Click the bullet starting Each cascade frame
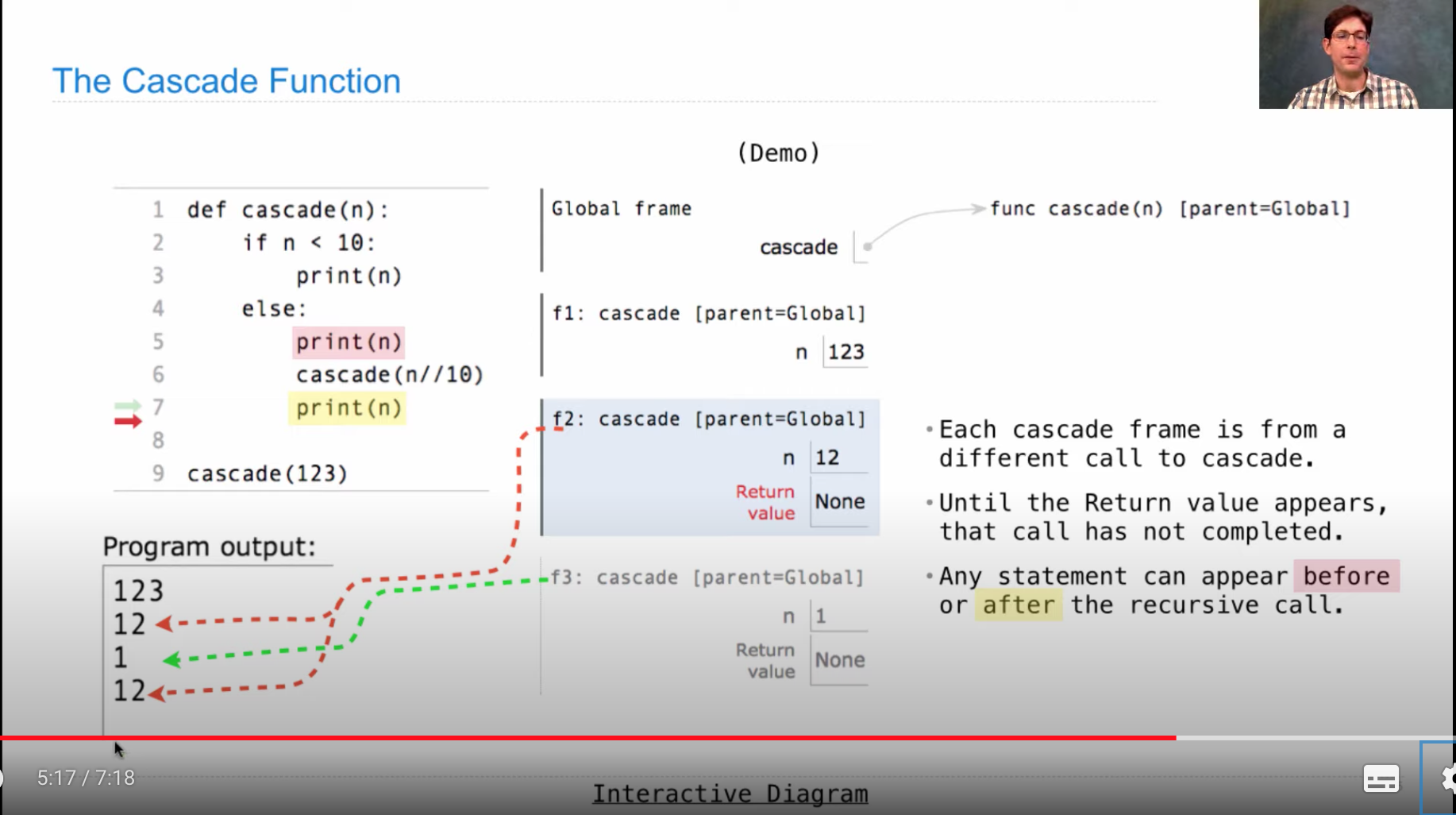 [x=1142, y=444]
